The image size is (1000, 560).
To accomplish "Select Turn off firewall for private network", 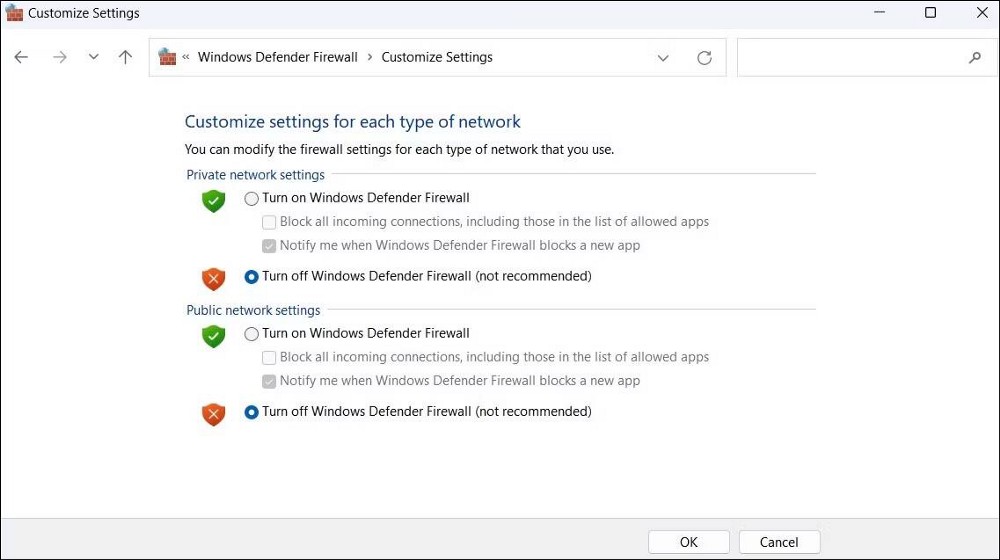I will tap(251, 277).
